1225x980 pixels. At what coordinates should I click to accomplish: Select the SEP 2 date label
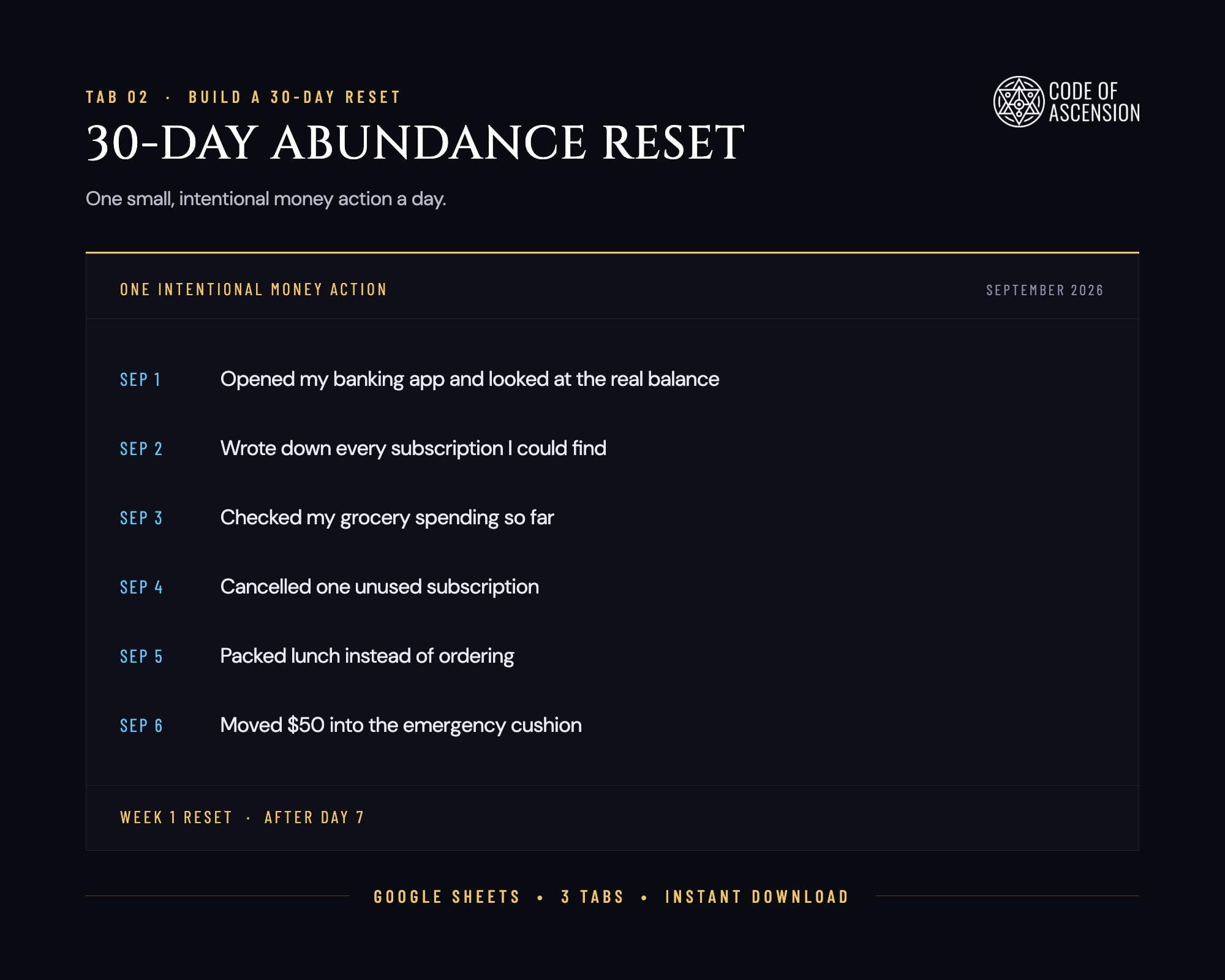pos(141,449)
